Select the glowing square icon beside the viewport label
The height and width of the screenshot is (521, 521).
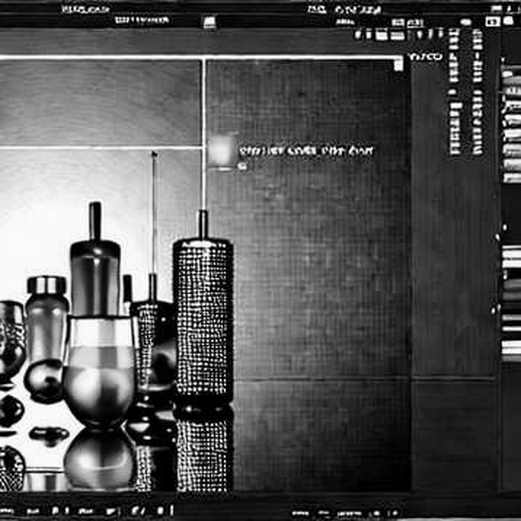pyautogui.click(x=221, y=151)
